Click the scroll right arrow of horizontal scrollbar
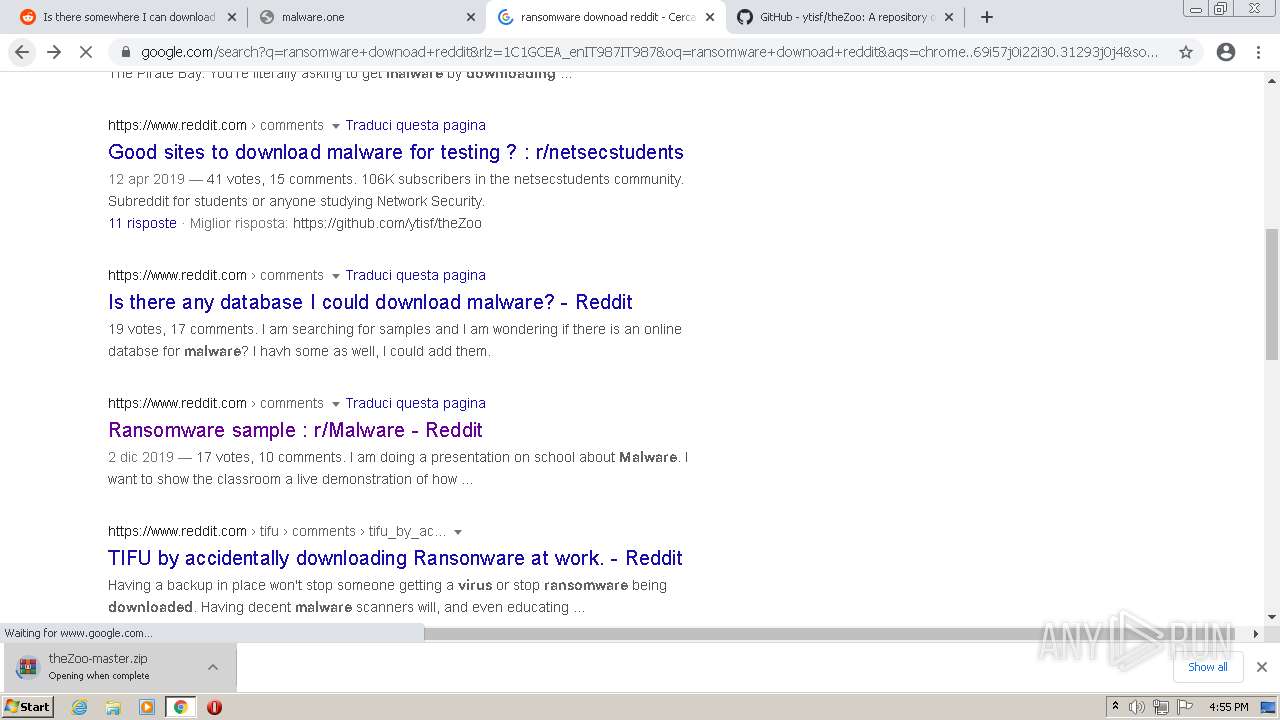This screenshot has height=720, width=1280. pos(1256,633)
